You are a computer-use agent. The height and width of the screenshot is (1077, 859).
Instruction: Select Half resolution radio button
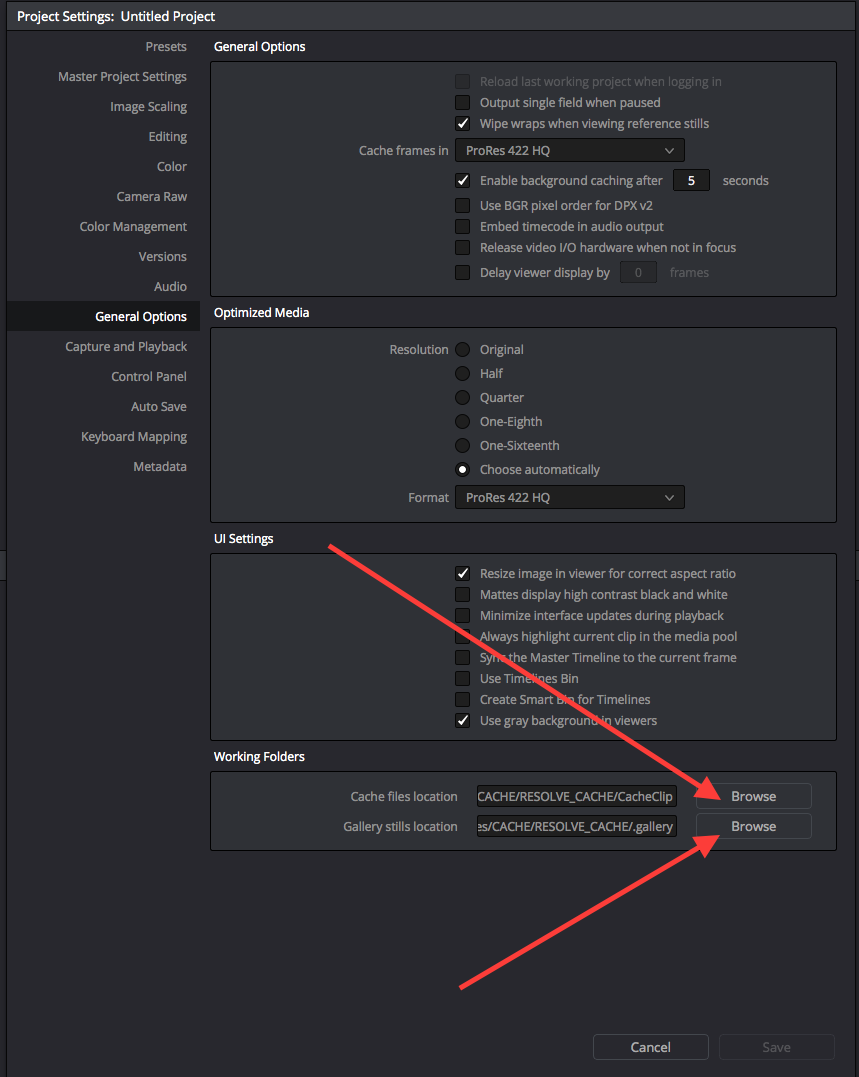(x=463, y=374)
